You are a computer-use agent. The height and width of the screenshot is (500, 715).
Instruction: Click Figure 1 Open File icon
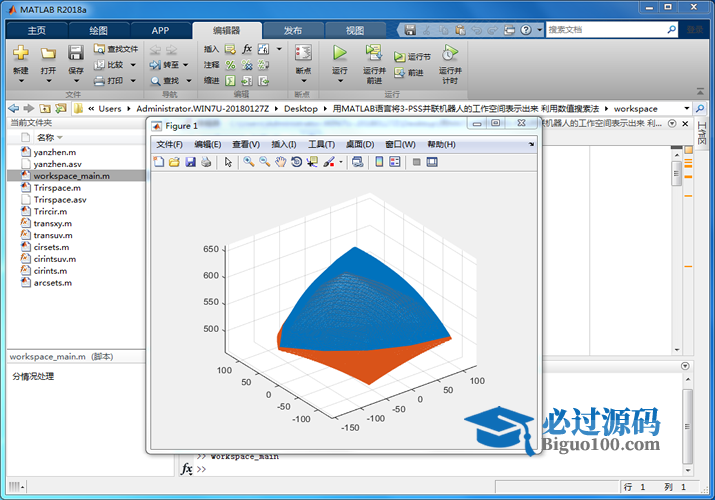(x=174, y=162)
